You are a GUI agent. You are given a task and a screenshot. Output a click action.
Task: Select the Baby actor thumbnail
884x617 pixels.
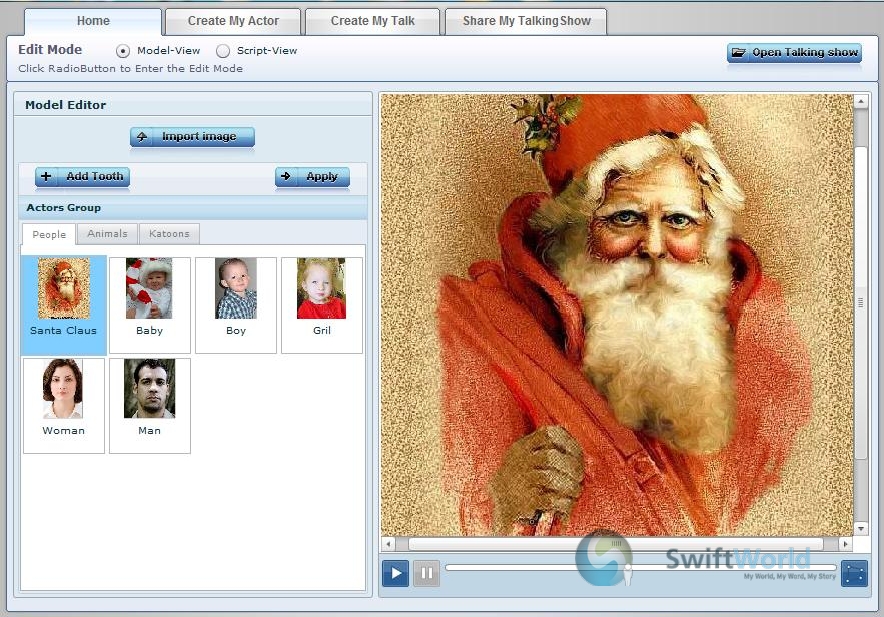tap(149, 305)
